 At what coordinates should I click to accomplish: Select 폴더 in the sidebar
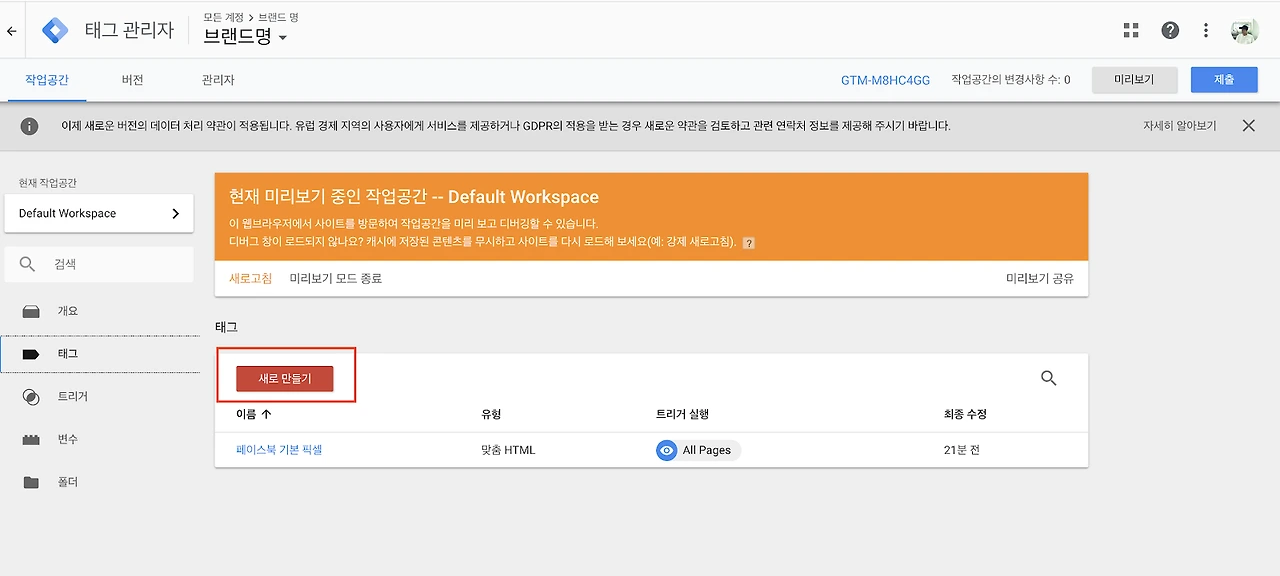pos(68,482)
